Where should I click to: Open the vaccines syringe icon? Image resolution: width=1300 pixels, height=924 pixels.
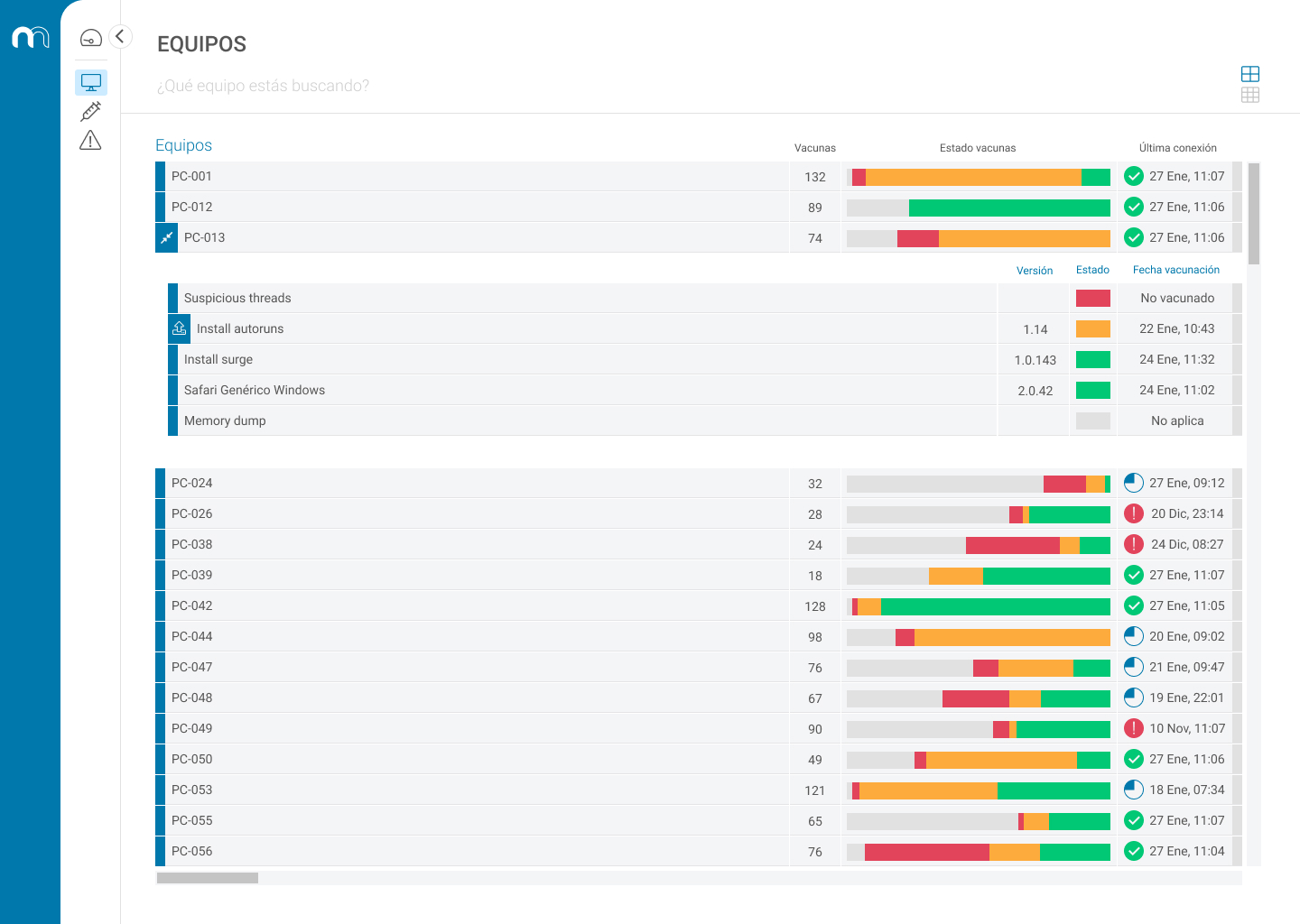[90, 111]
